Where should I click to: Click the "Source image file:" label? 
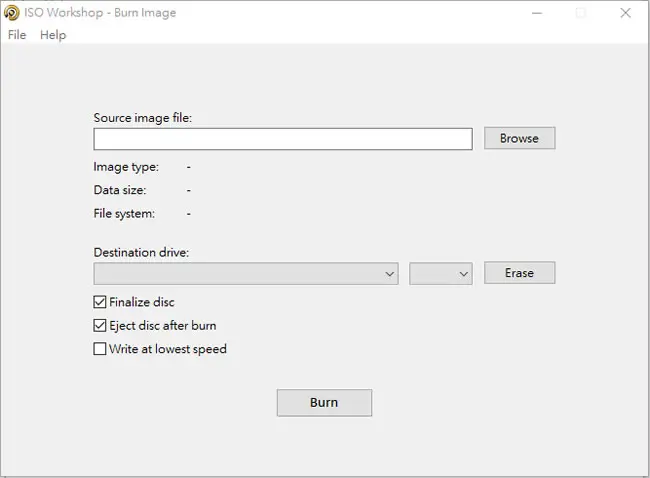[x=143, y=118]
